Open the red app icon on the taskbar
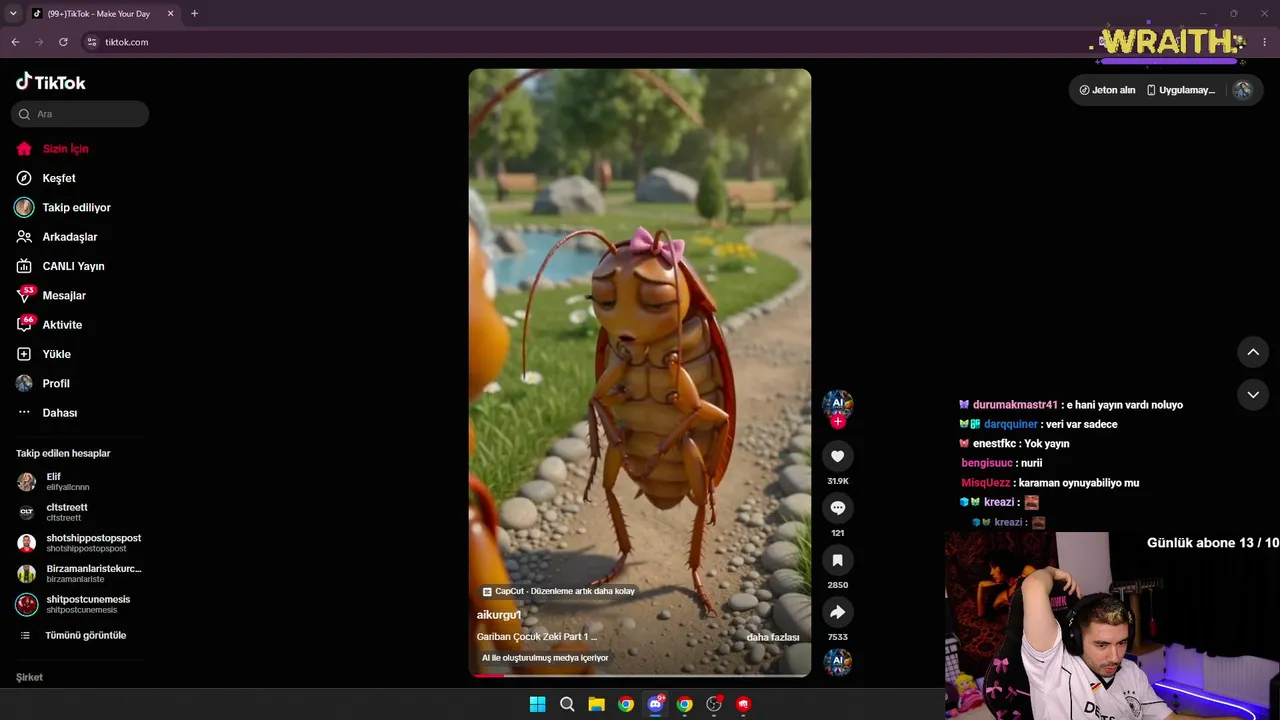The width and height of the screenshot is (1280, 720). 743,704
